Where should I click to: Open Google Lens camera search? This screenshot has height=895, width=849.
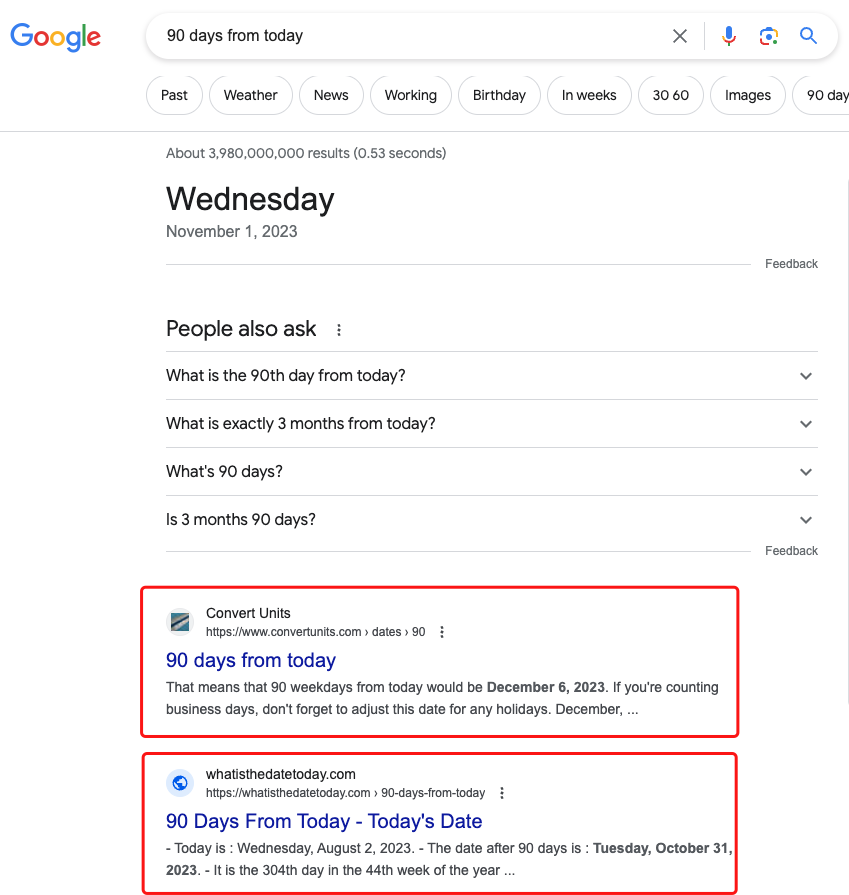[768, 36]
